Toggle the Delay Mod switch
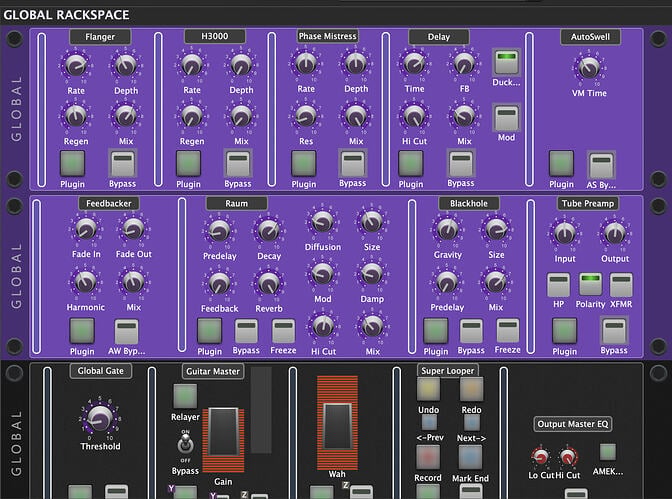The width and height of the screenshot is (672, 499). click(506, 117)
